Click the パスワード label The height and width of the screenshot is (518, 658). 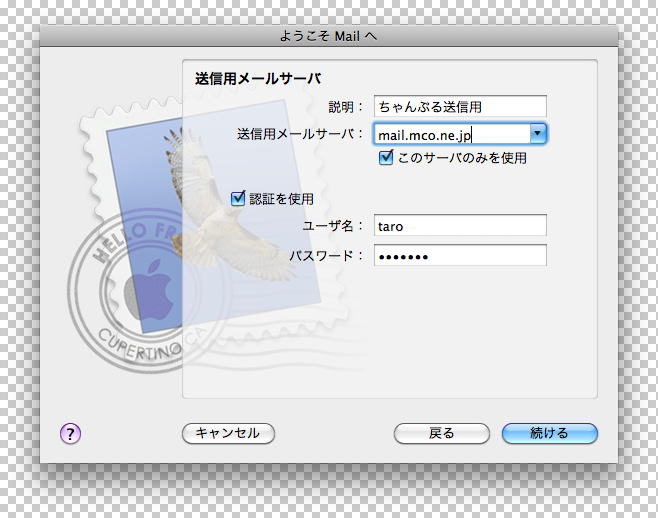click(326, 256)
